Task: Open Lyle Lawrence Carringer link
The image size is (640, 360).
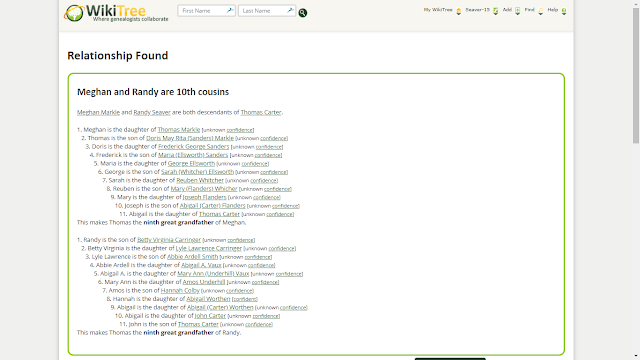Action: [209, 248]
